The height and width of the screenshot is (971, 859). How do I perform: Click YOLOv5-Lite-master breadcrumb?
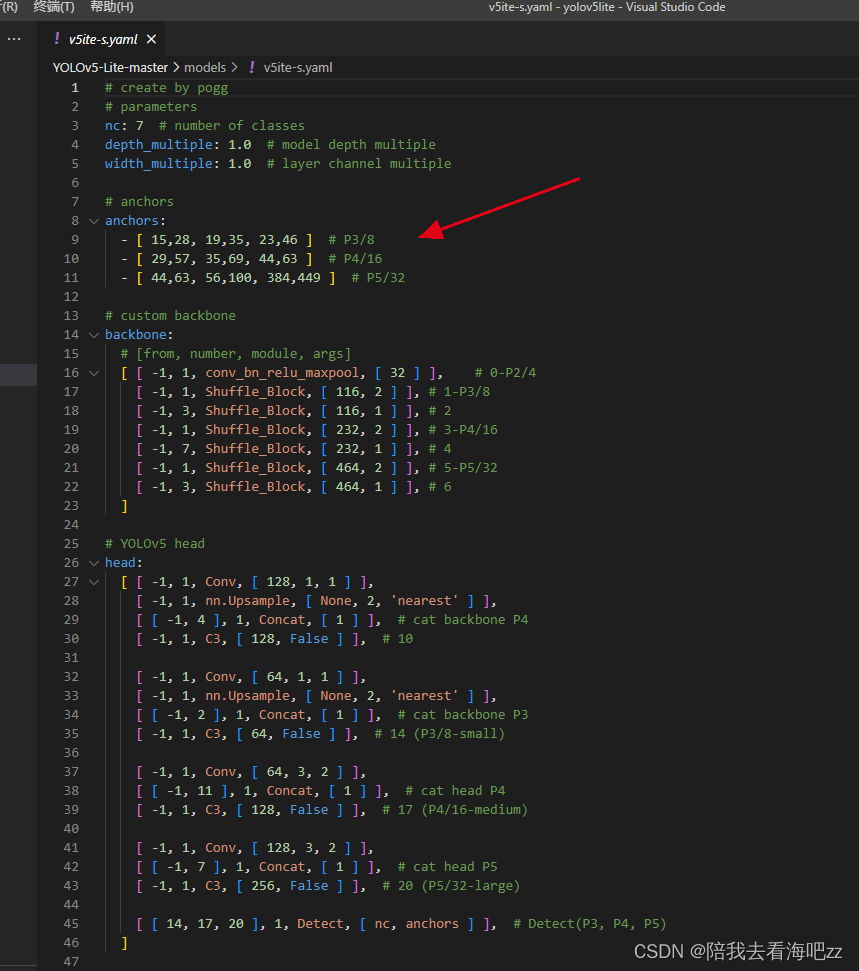(x=110, y=67)
